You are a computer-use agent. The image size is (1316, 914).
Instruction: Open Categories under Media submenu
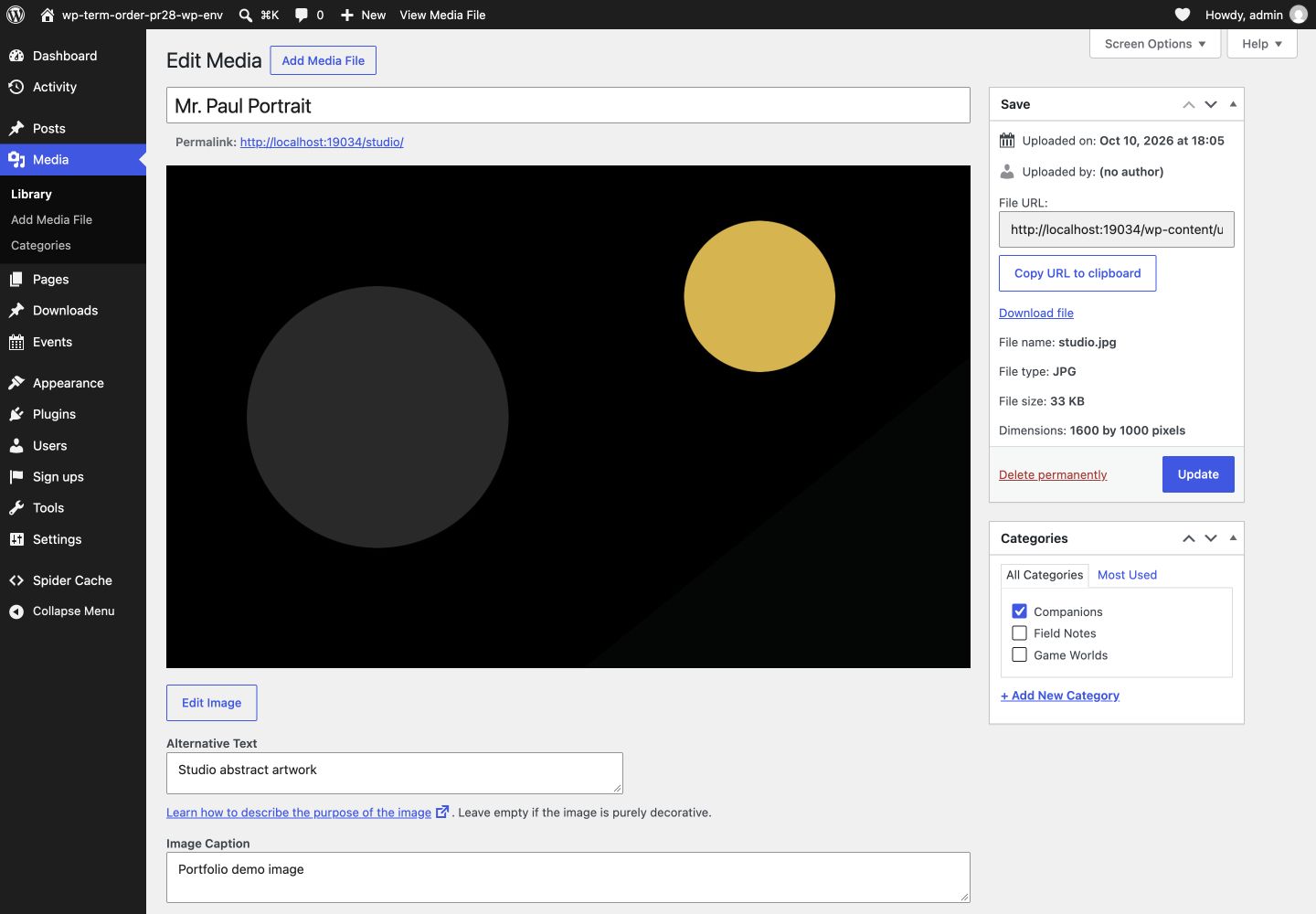click(41, 245)
